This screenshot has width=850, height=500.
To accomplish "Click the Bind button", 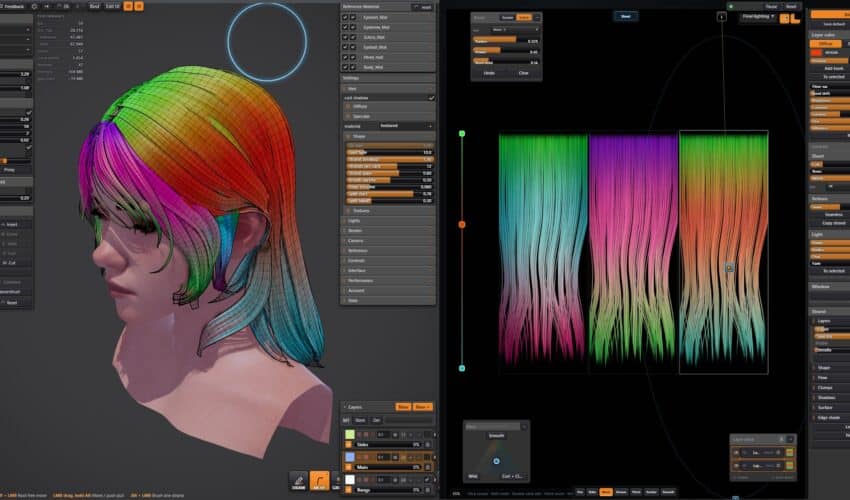I will pyautogui.click(x=94, y=6).
